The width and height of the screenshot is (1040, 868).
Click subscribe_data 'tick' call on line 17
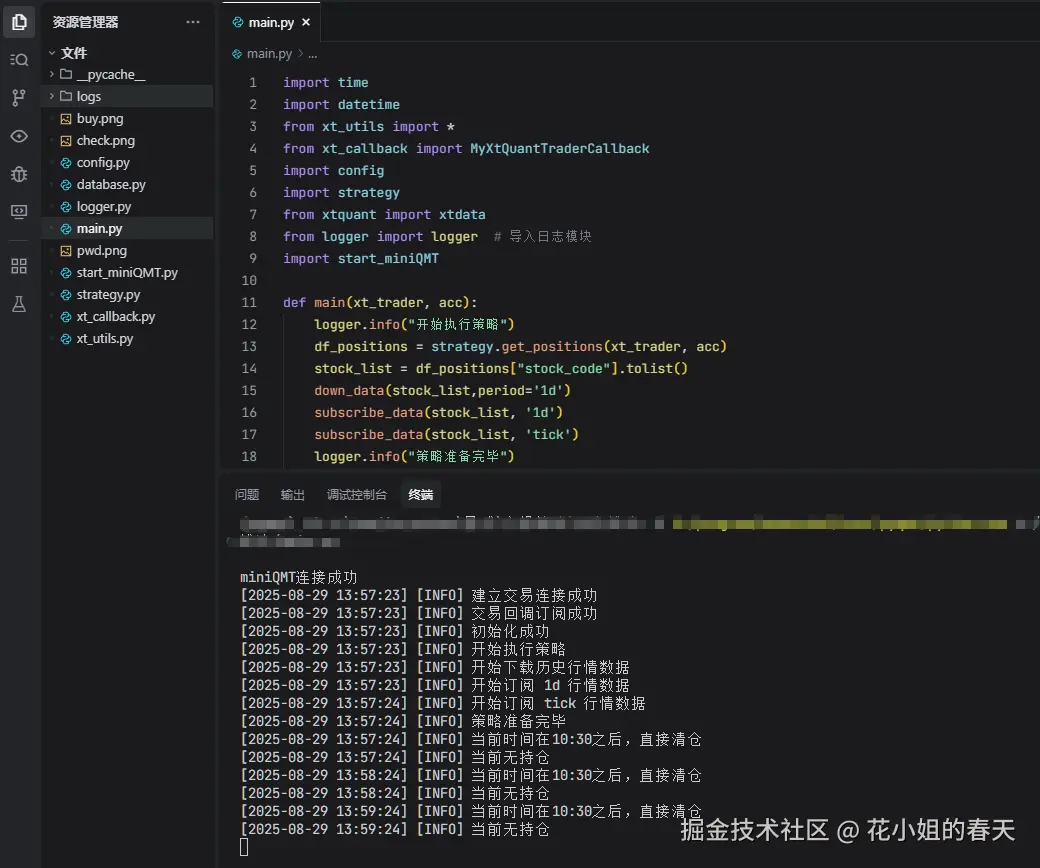tap(446, 434)
